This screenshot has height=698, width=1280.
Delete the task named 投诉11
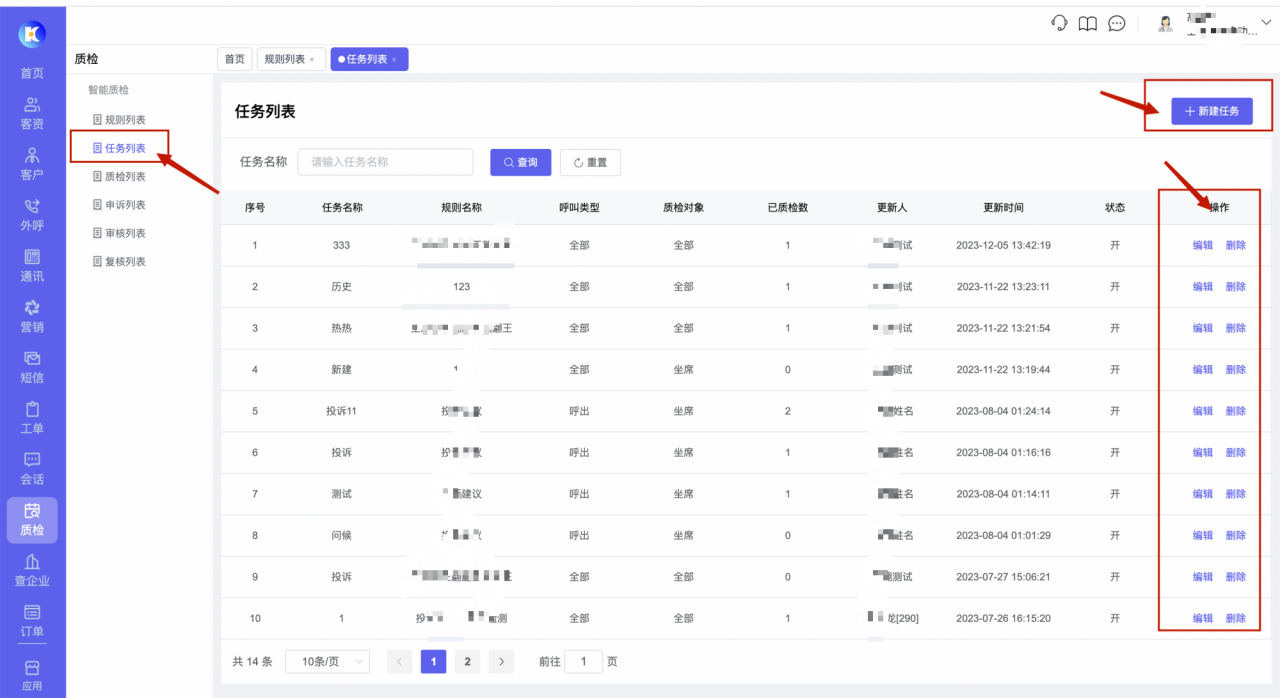coord(1236,411)
